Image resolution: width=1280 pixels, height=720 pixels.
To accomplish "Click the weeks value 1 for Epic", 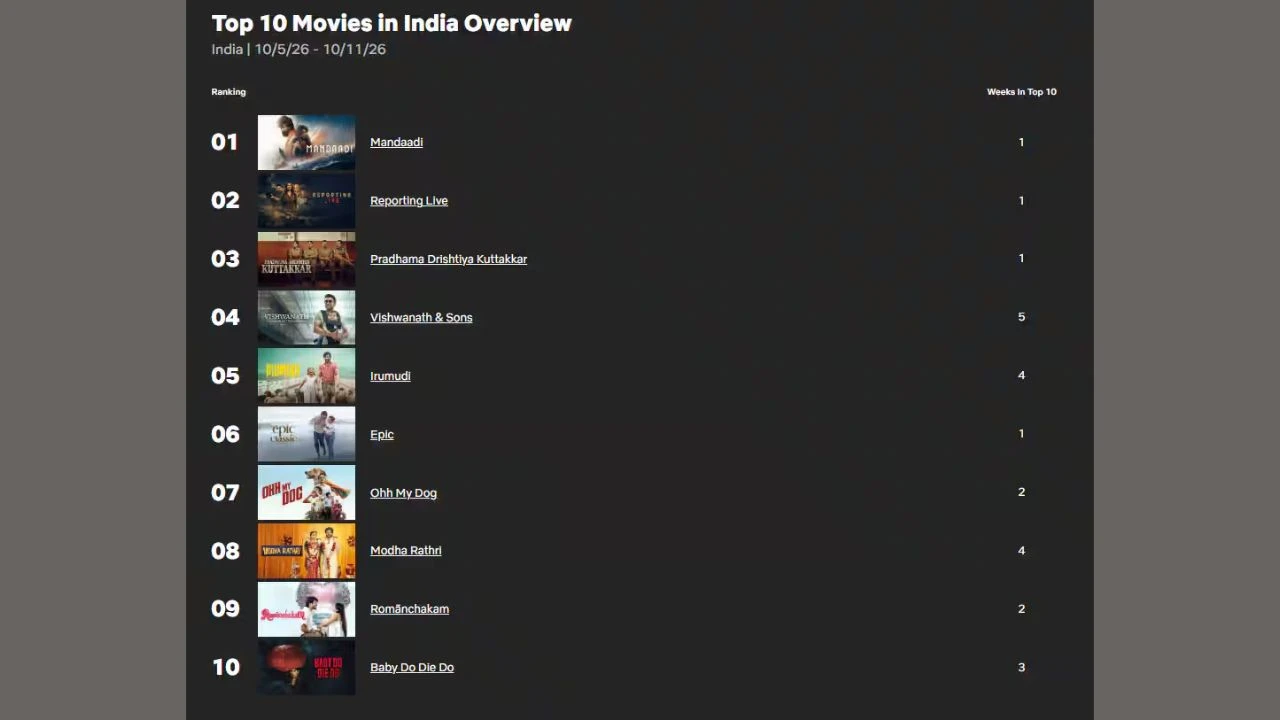I will (1021, 434).
